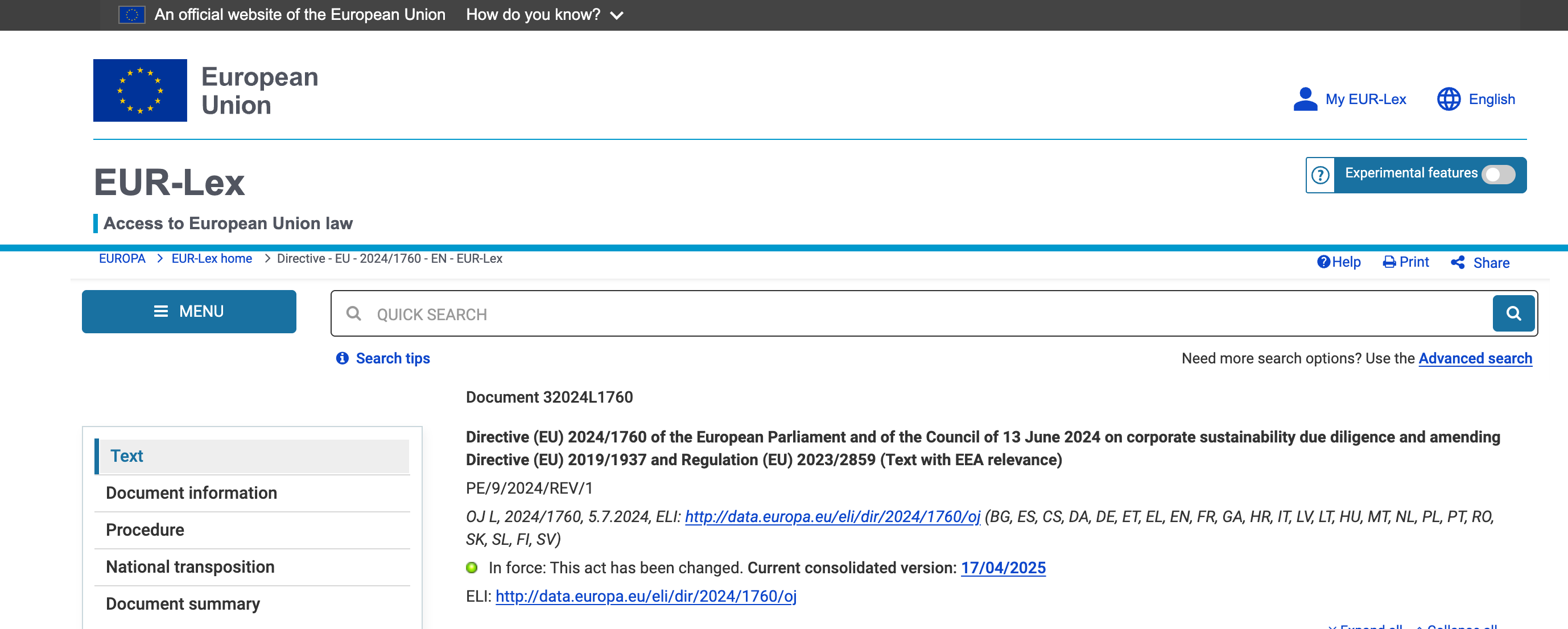Open the English language selector
The width and height of the screenshot is (1568, 629).
[x=1491, y=99]
